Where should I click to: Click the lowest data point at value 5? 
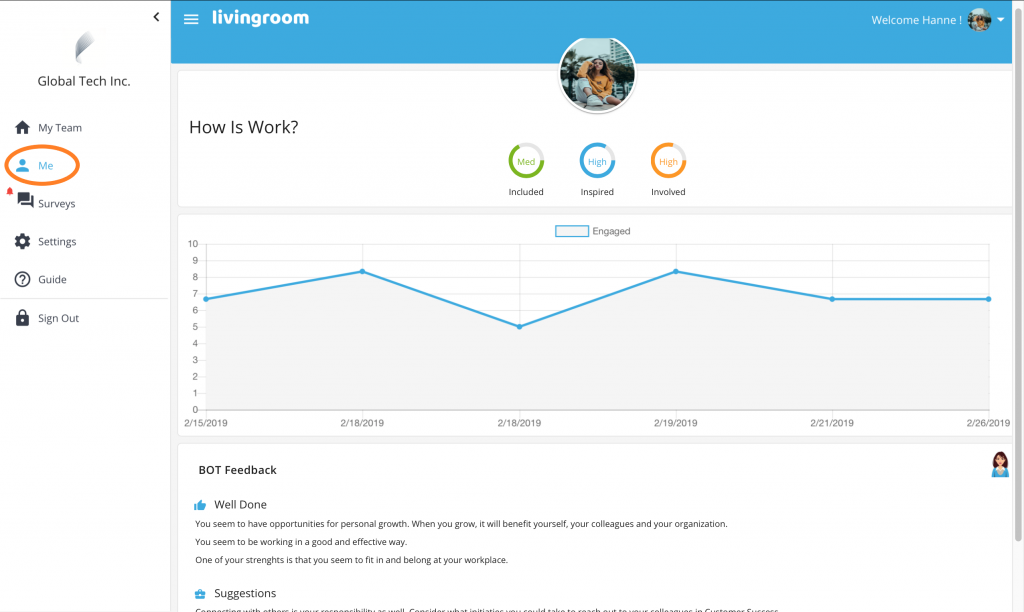(x=520, y=327)
